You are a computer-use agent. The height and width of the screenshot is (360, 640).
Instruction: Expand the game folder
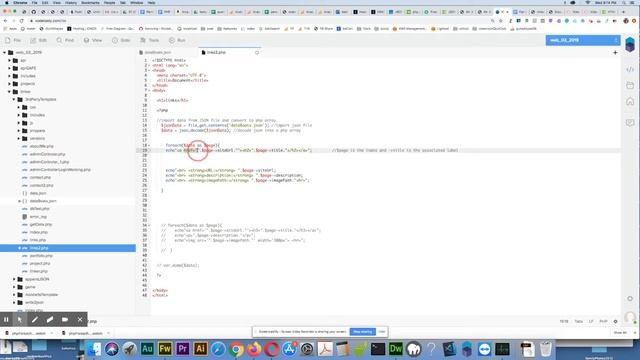[x=14, y=287]
